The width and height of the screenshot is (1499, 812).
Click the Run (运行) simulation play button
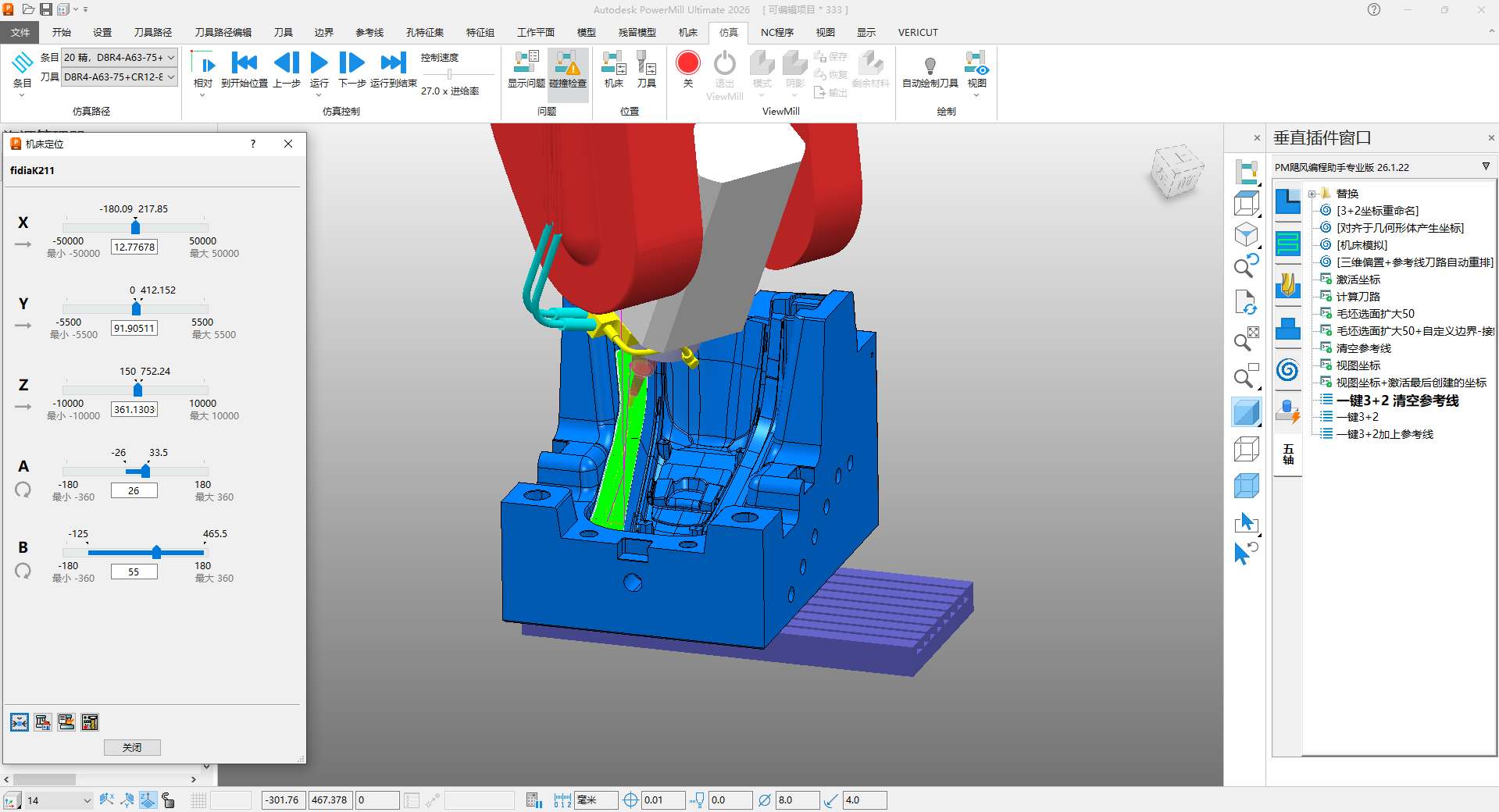tap(319, 63)
